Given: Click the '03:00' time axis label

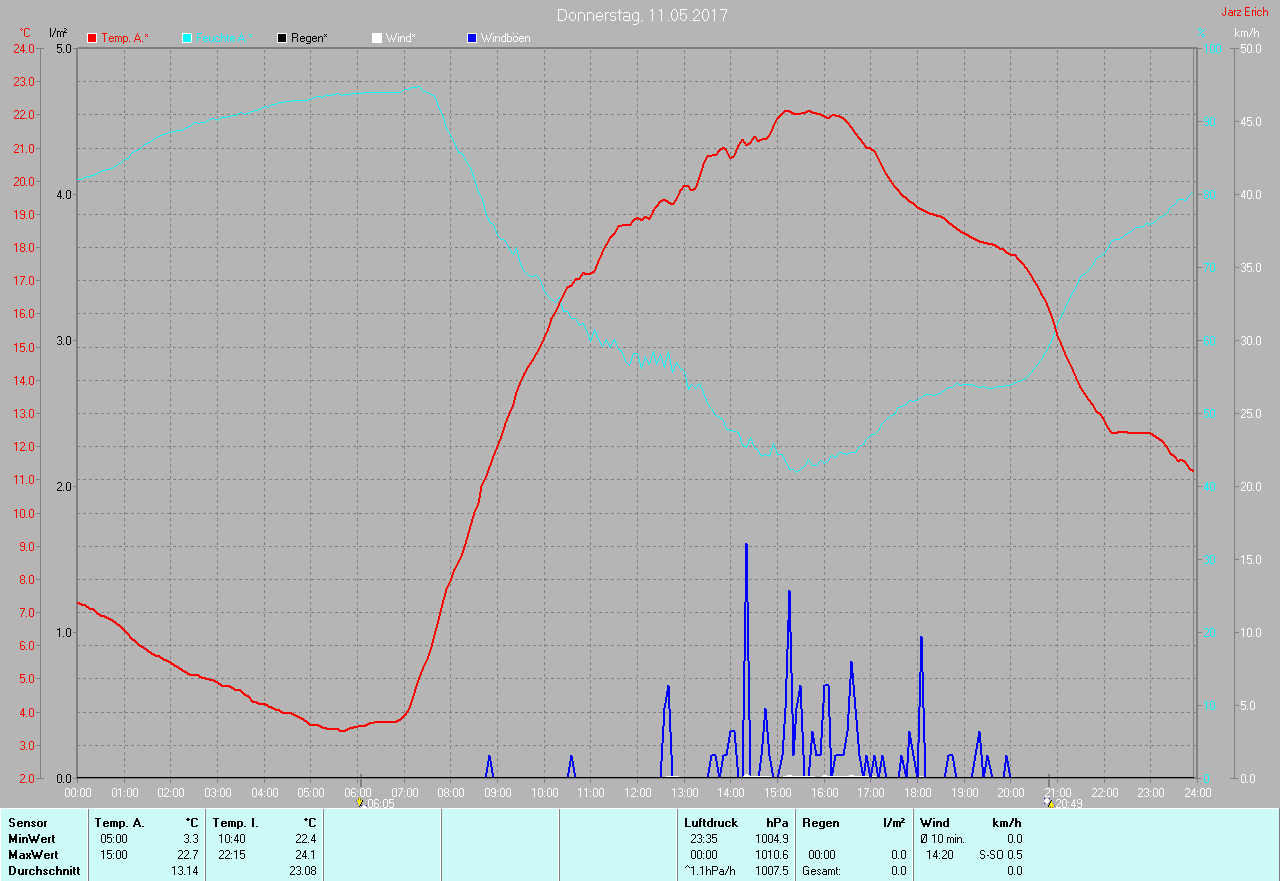Looking at the screenshot, I should 218,793.
